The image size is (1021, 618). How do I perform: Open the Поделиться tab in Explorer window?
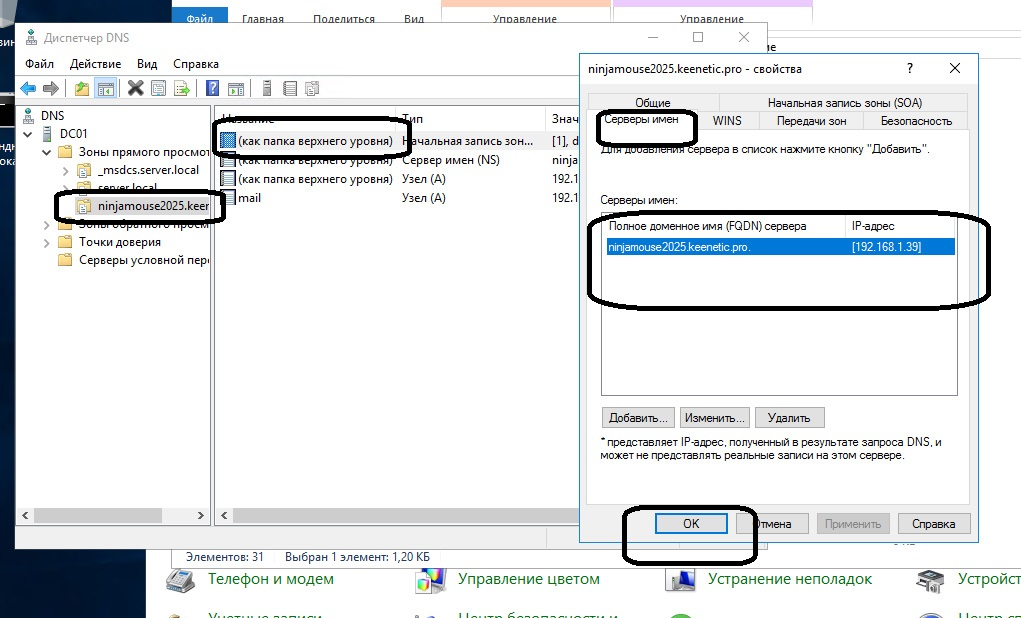pyautogui.click(x=344, y=19)
